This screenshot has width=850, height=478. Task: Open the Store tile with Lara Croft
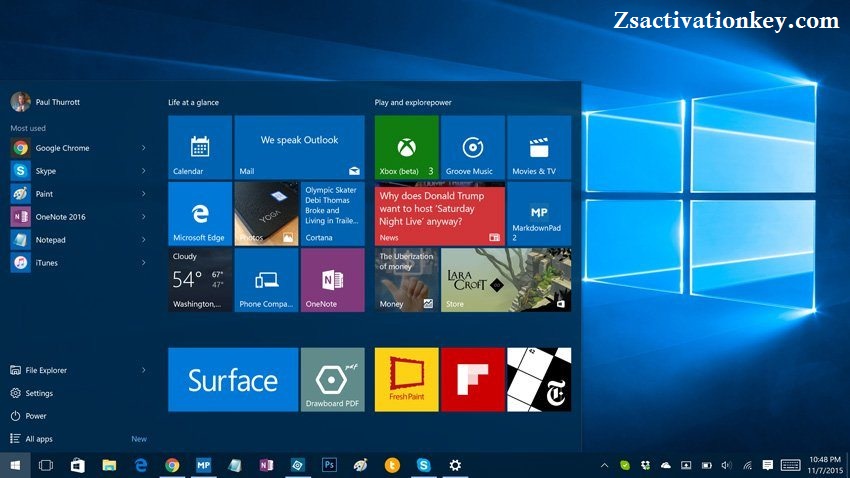506,280
